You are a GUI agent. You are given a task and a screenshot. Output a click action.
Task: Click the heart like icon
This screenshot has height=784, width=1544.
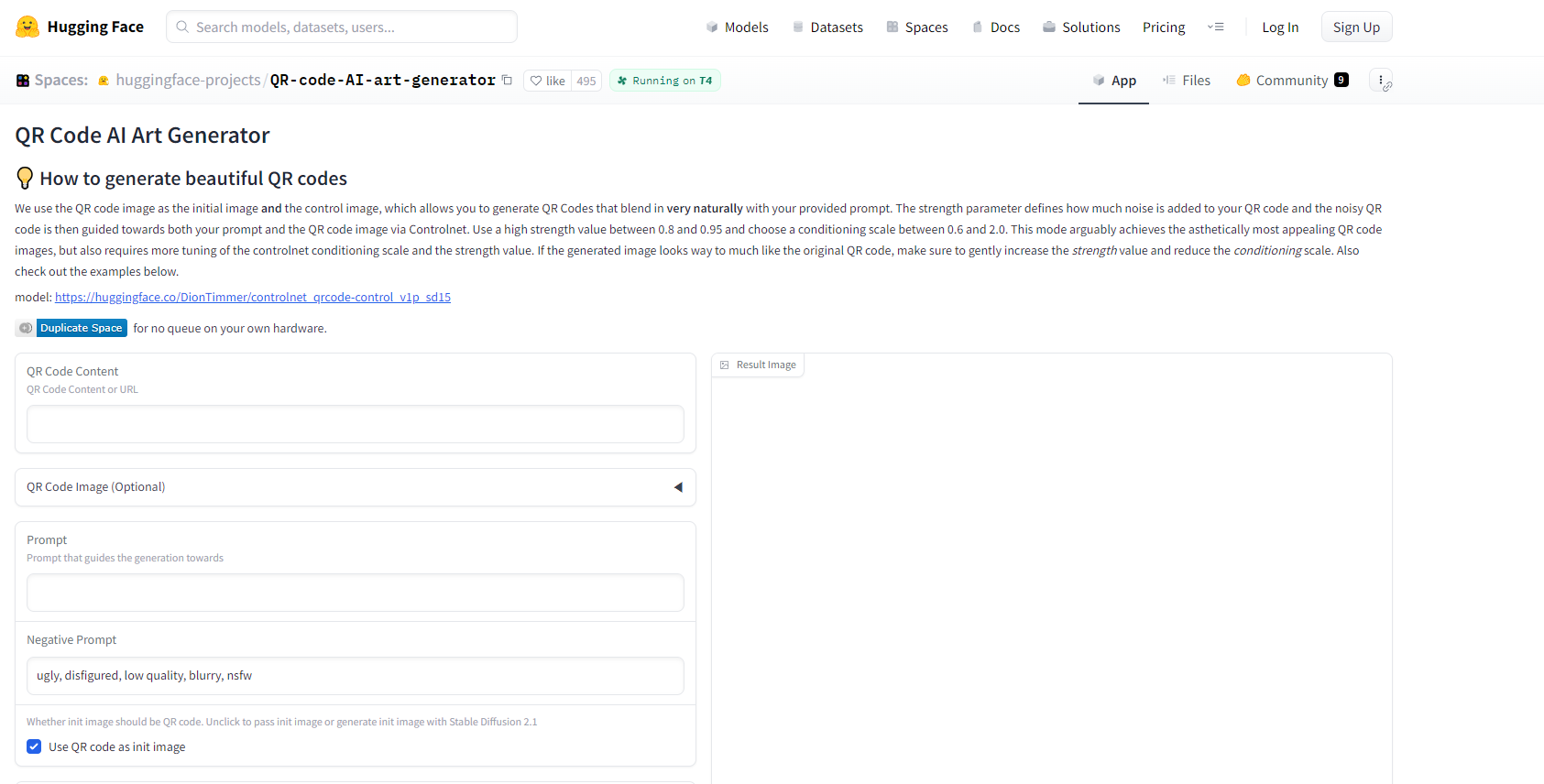[536, 81]
